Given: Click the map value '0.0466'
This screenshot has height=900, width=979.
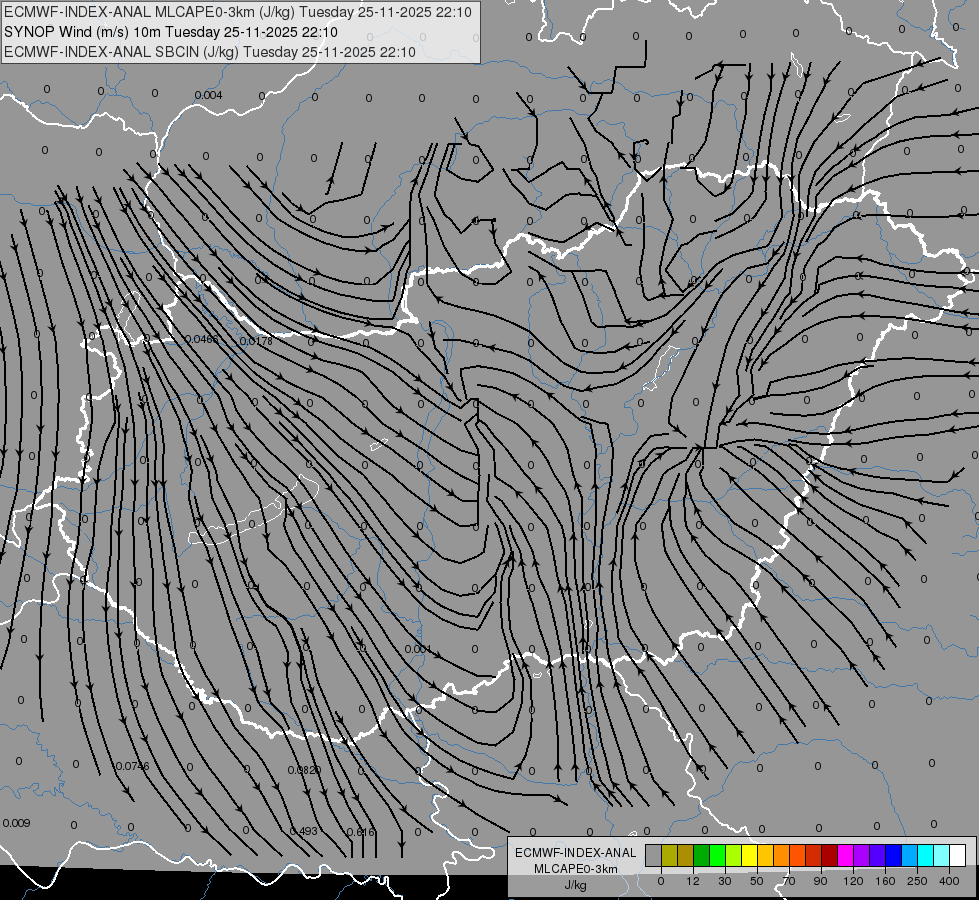Looking at the screenshot, I should click(202, 339).
